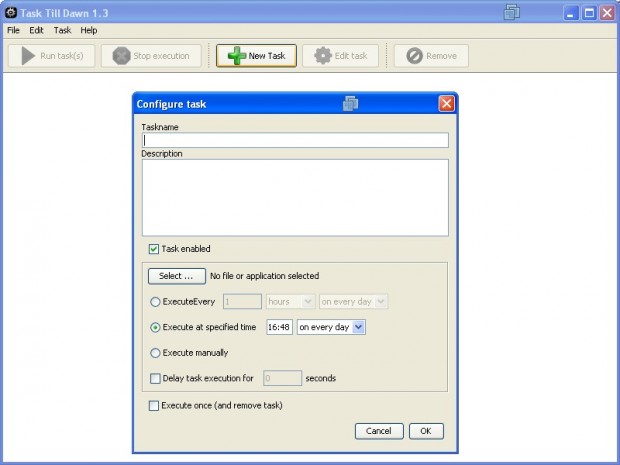This screenshot has height=465, width=620.
Task: Click the New Task green plus icon
Action: (x=236, y=56)
